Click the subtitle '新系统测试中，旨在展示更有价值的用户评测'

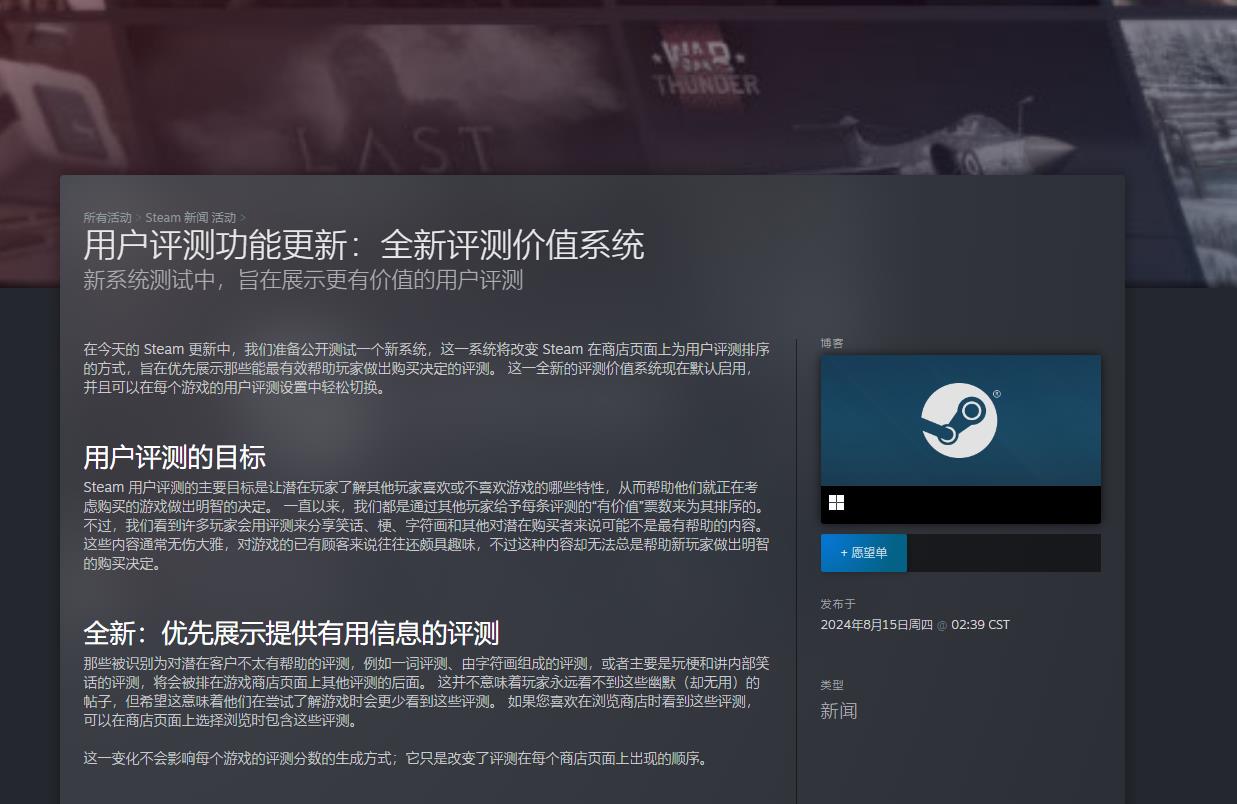pos(303,280)
